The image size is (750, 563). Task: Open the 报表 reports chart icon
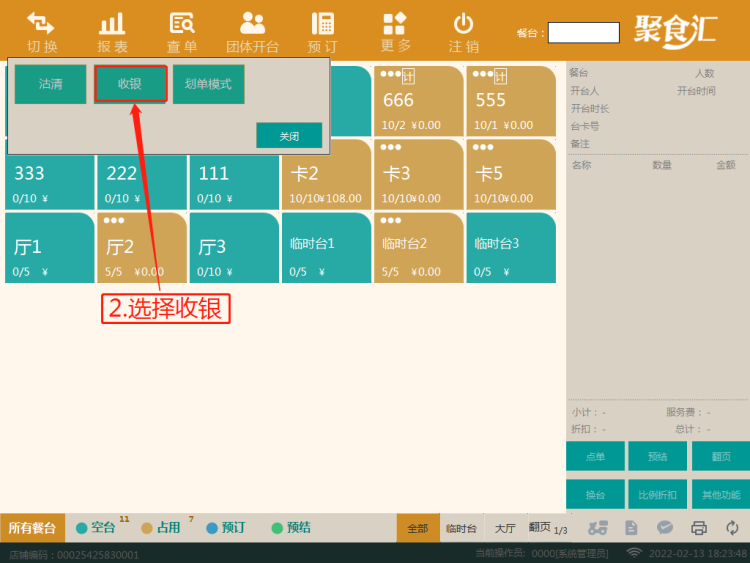(112, 23)
